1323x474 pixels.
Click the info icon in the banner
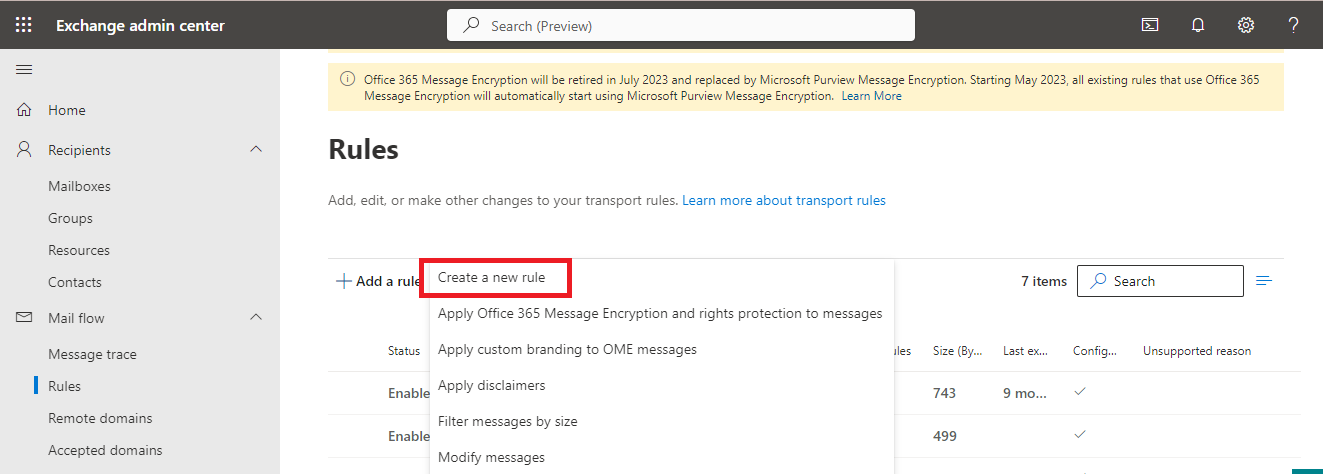[347, 79]
